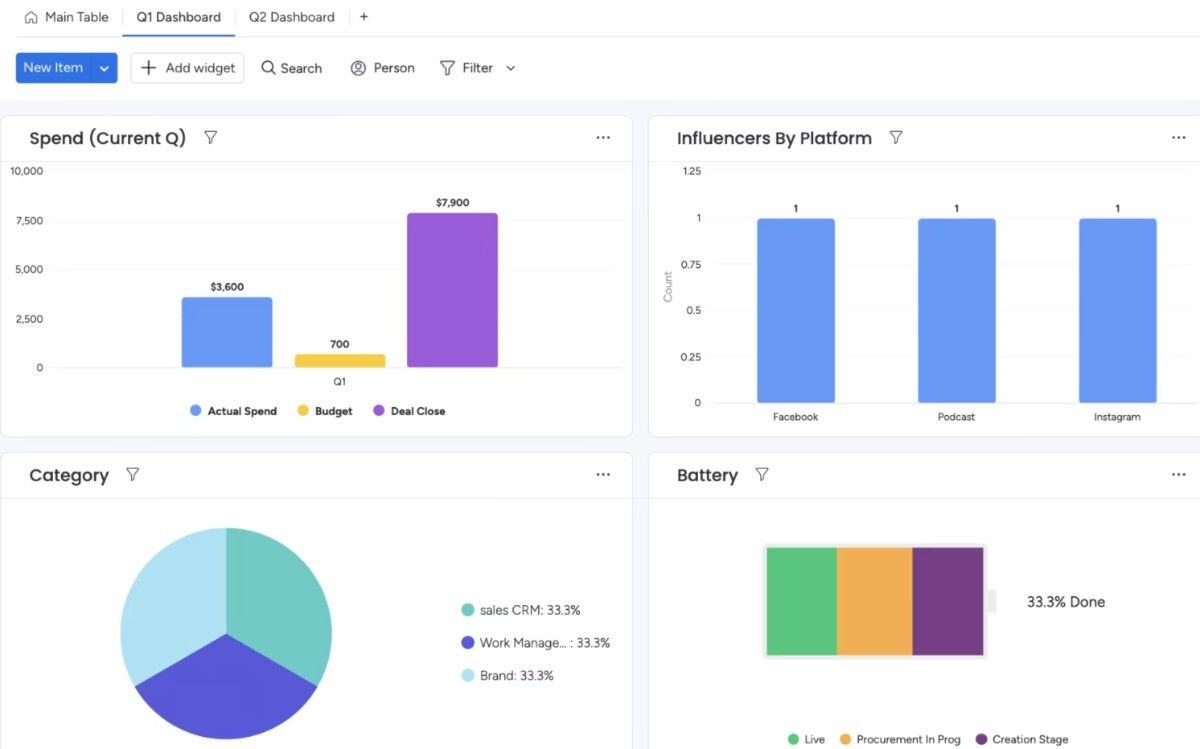Click the home icon beside Main Table
The width and height of the screenshot is (1200, 749).
coord(29,16)
